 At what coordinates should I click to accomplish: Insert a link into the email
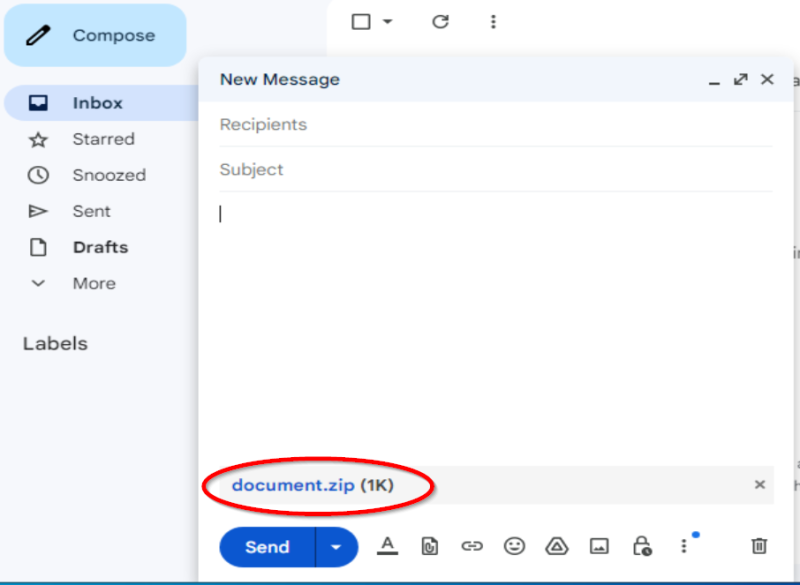click(472, 546)
